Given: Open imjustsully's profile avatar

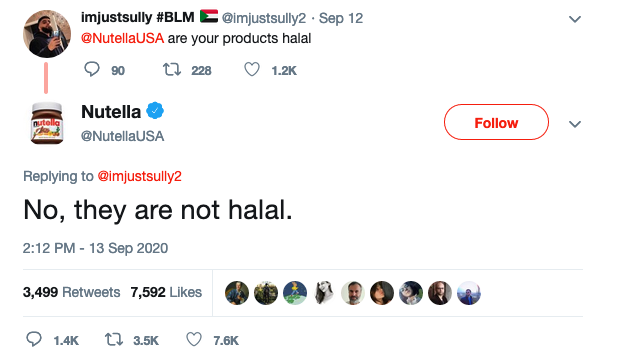Looking at the screenshot, I should click(x=47, y=34).
